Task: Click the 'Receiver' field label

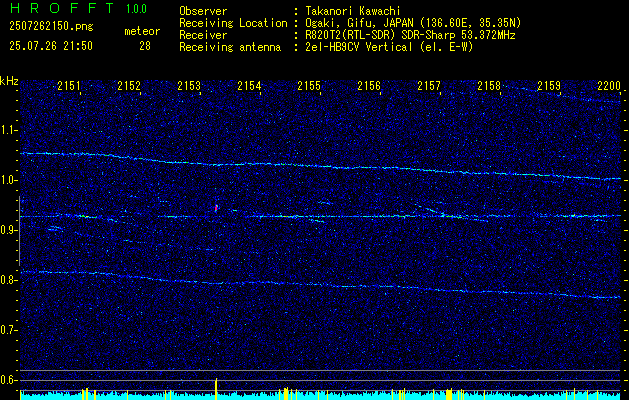Action: (203, 35)
